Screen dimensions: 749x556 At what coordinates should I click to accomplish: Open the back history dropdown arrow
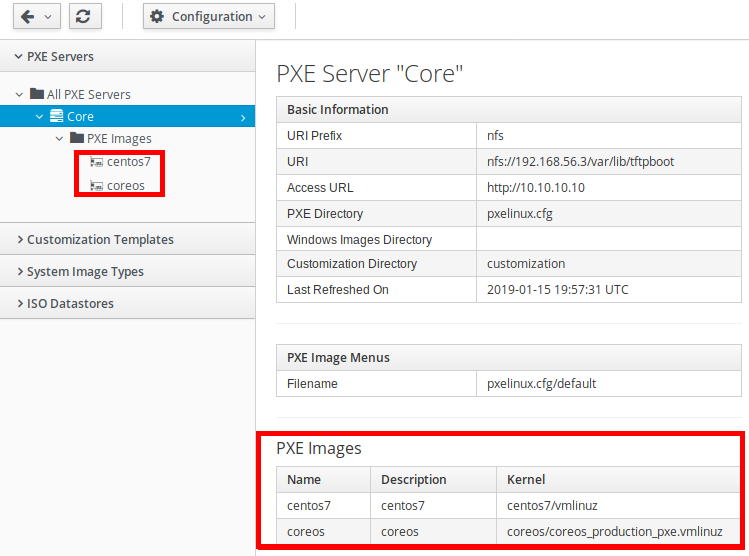[x=48, y=17]
